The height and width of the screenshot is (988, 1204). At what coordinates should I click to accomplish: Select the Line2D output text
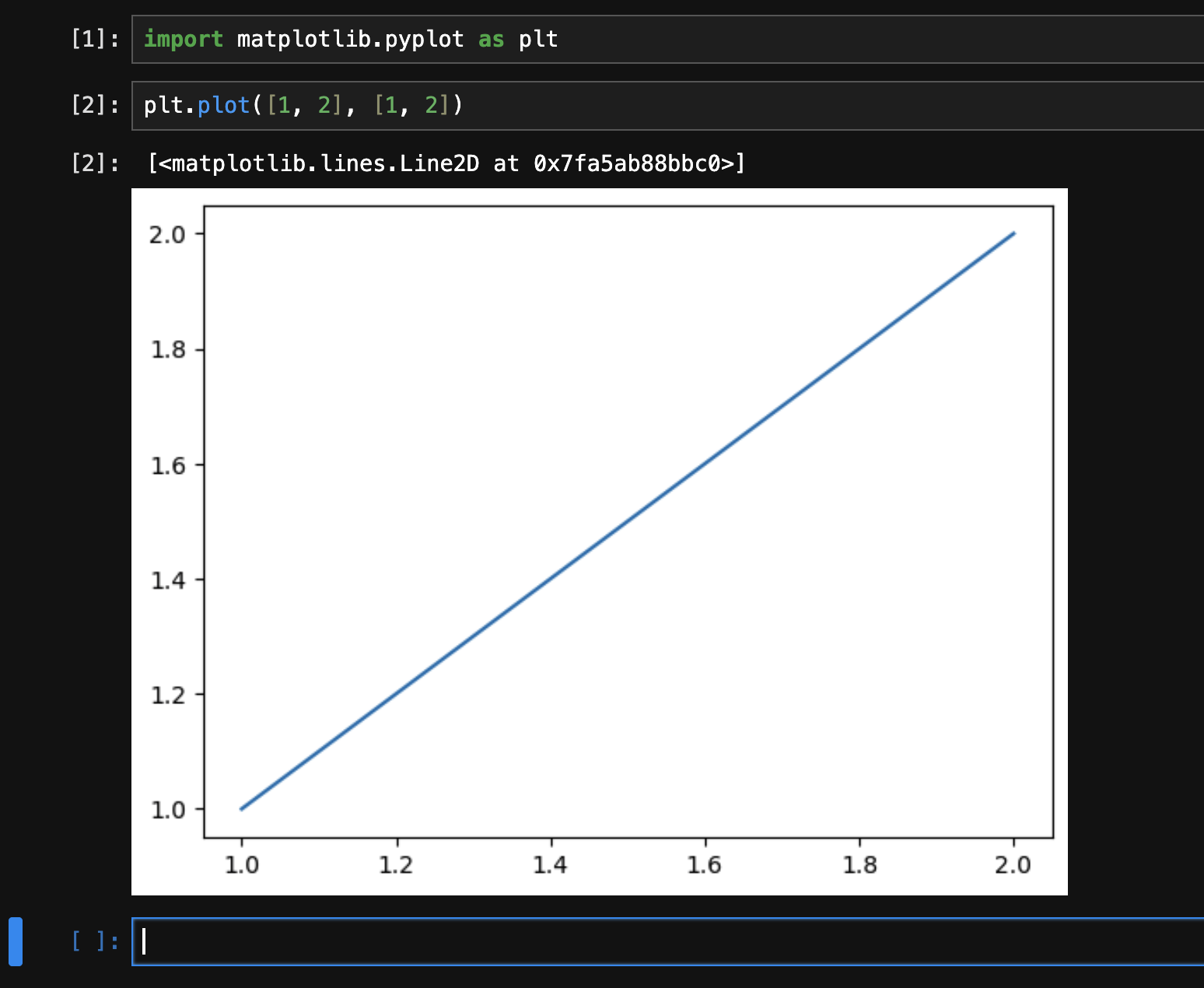pyautogui.click(x=445, y=163)
